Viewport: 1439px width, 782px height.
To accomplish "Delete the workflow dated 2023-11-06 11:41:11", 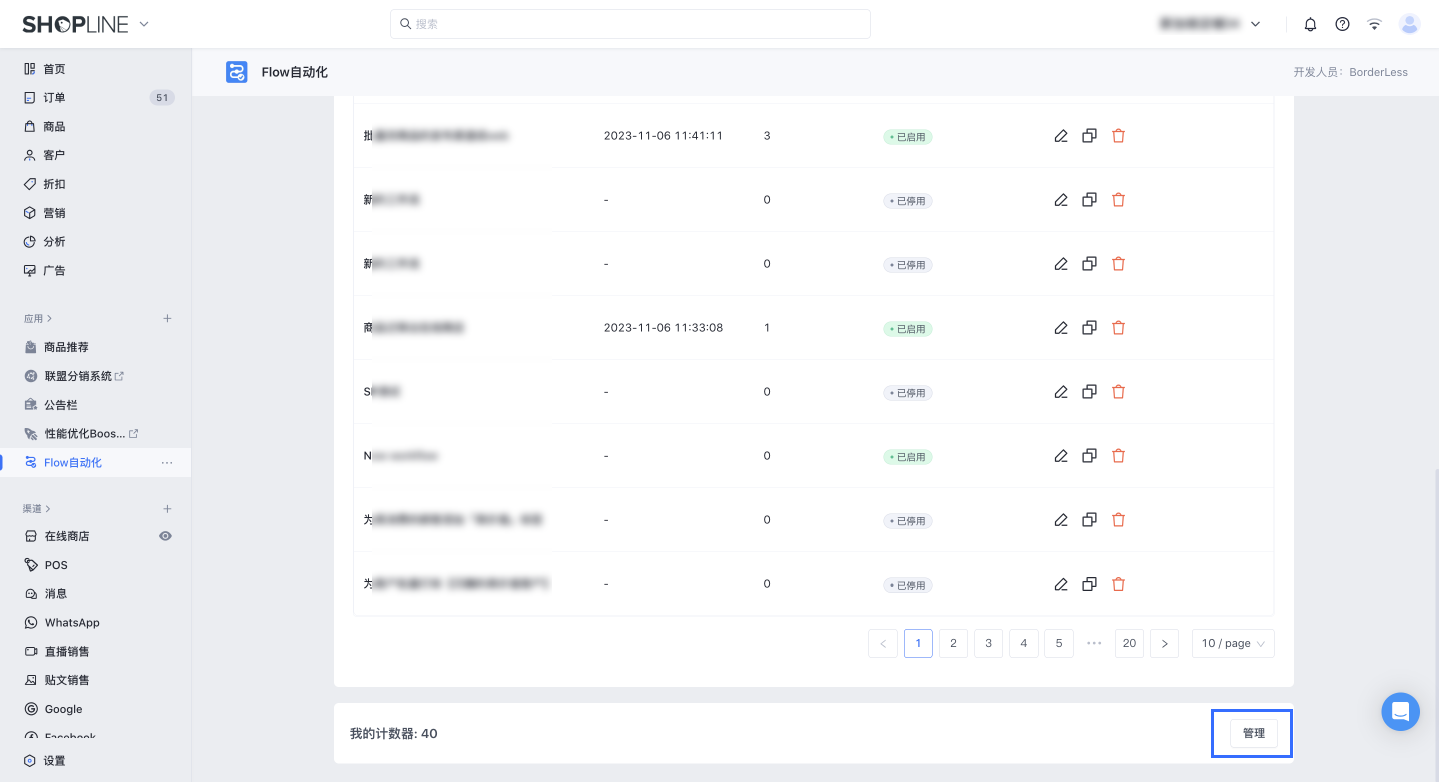I will coord(1118,136).
